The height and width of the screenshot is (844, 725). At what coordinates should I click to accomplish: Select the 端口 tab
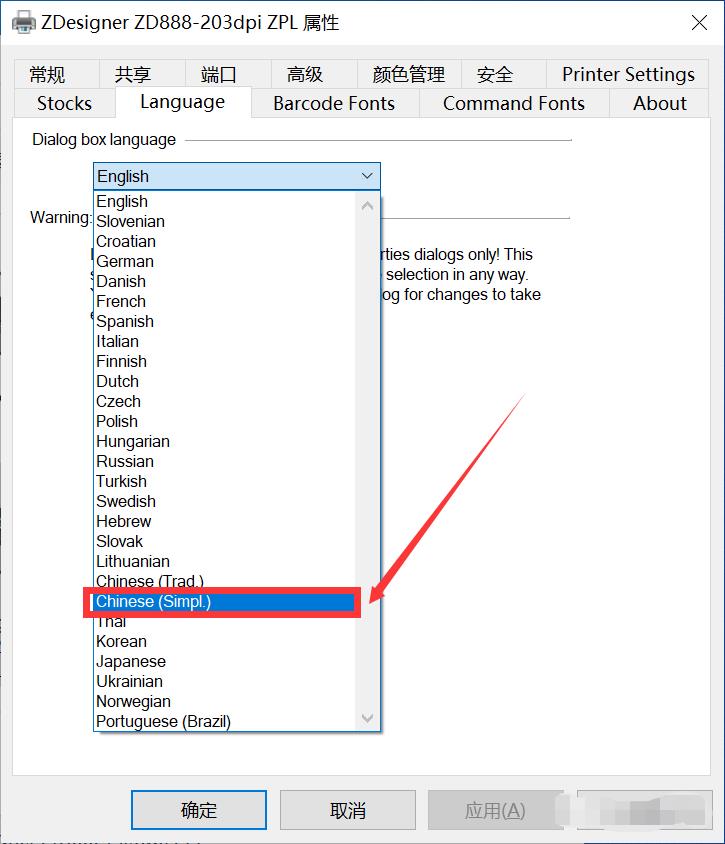(219, 75)
